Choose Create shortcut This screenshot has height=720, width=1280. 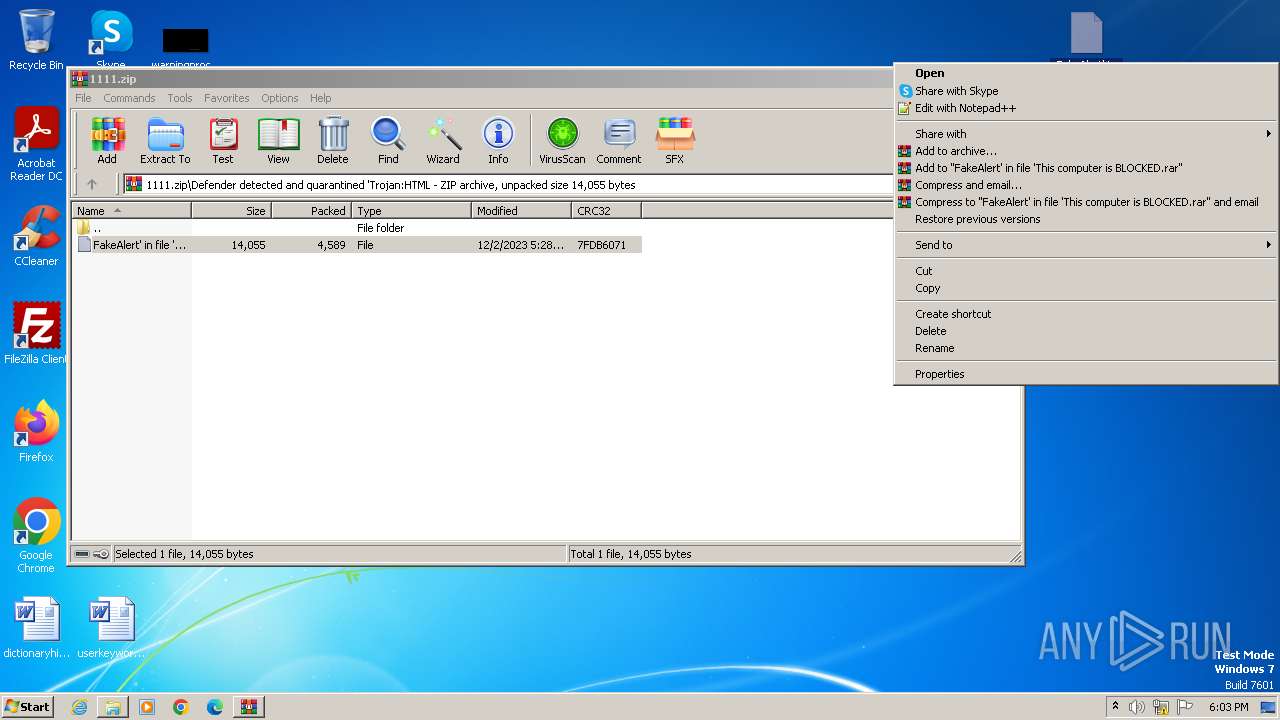(x=1085, y=314)
